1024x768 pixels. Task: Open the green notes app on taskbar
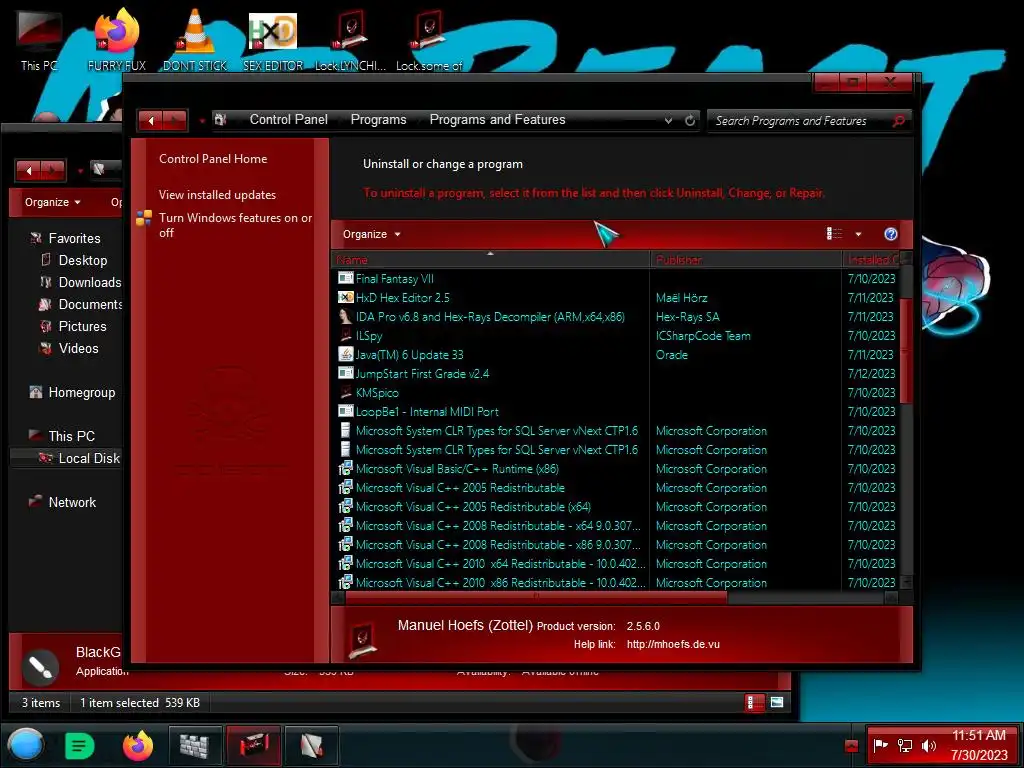79,745
